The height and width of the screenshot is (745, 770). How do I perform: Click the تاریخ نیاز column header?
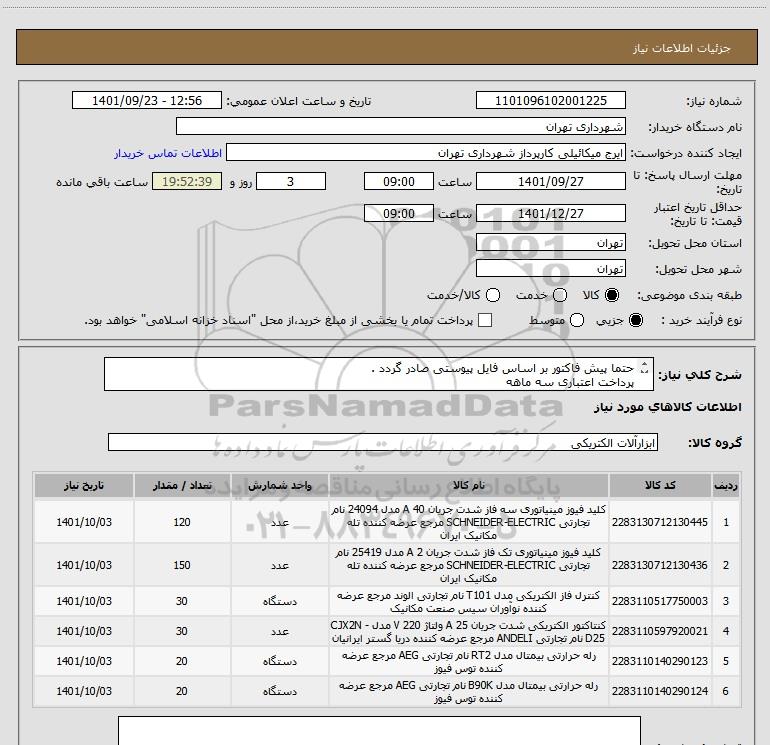click(x=84, y=485)
